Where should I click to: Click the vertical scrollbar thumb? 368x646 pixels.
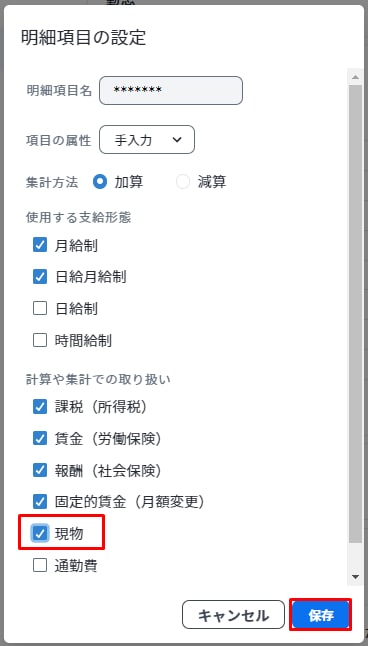(355, 314)
